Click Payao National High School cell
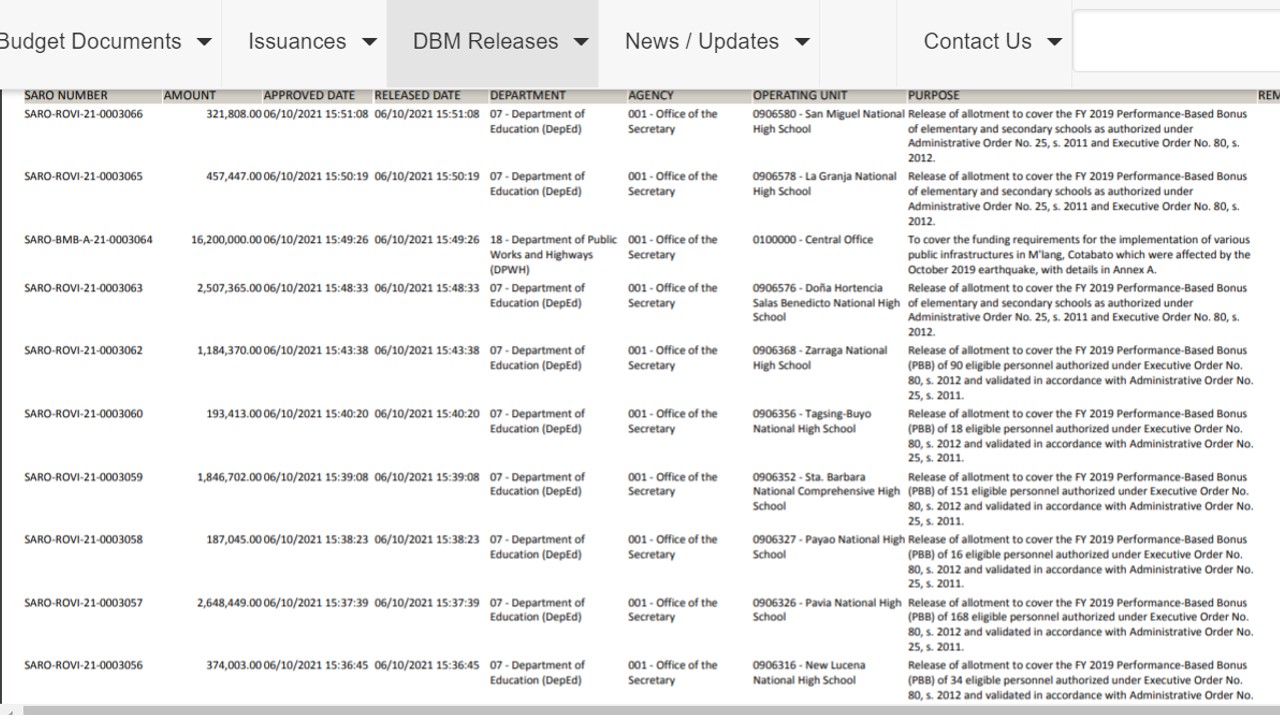Image resolution: width=1280 pixels, height=720 pixels. click(828, 547)
